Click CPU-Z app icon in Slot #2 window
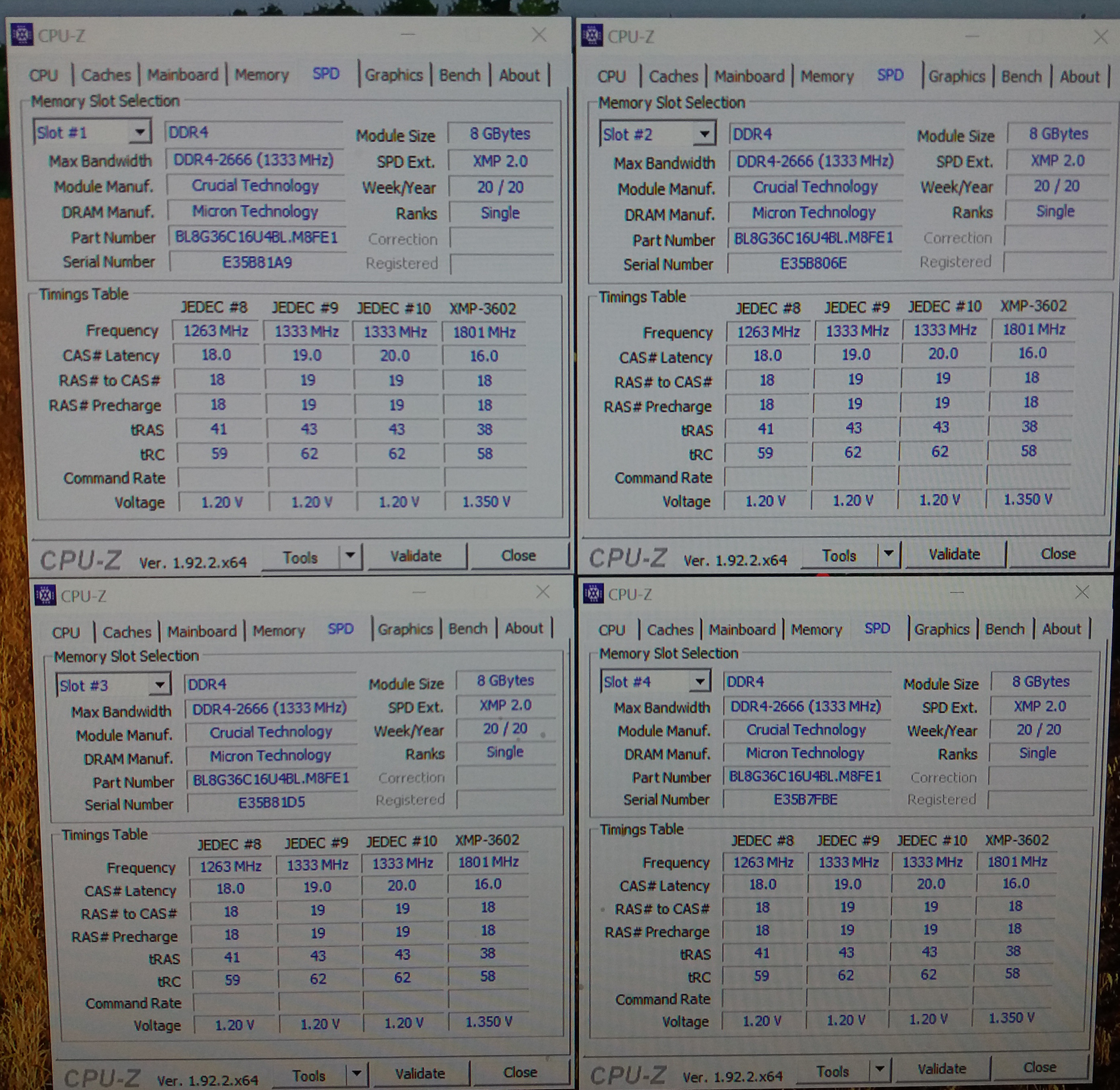This screenshot has height=1090, width=1120. (592, 35)
